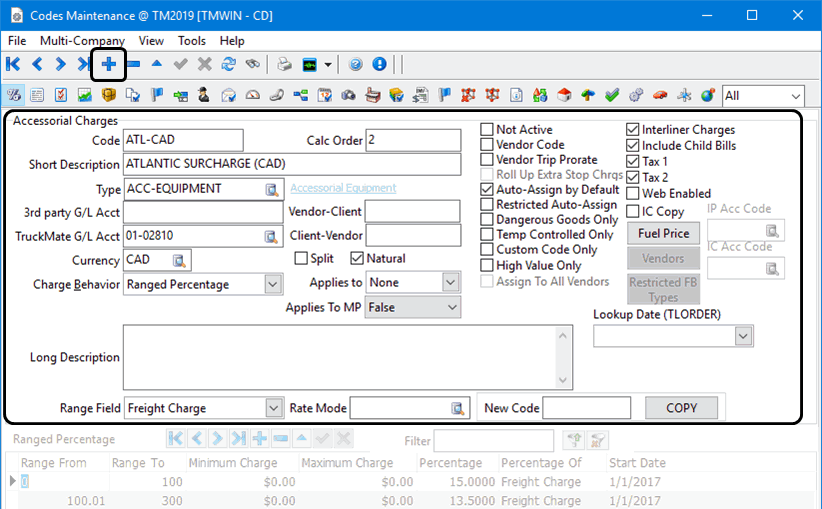Click into the Long Description text box
This screenshot has height=509, width=822.
(341, 357)
